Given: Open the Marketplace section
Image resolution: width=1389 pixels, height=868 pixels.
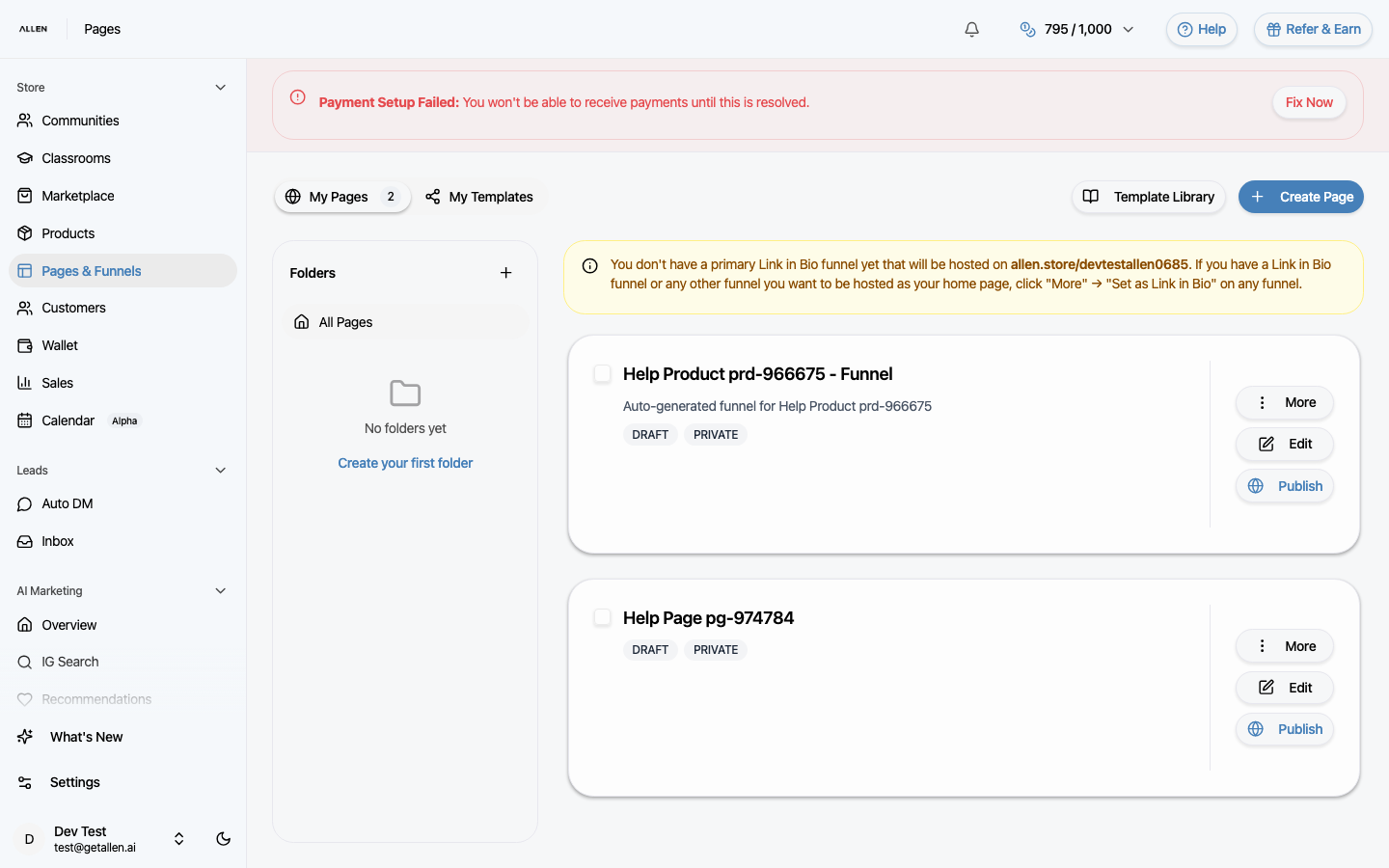Looking at the screenshot, I should coord(77,195).
